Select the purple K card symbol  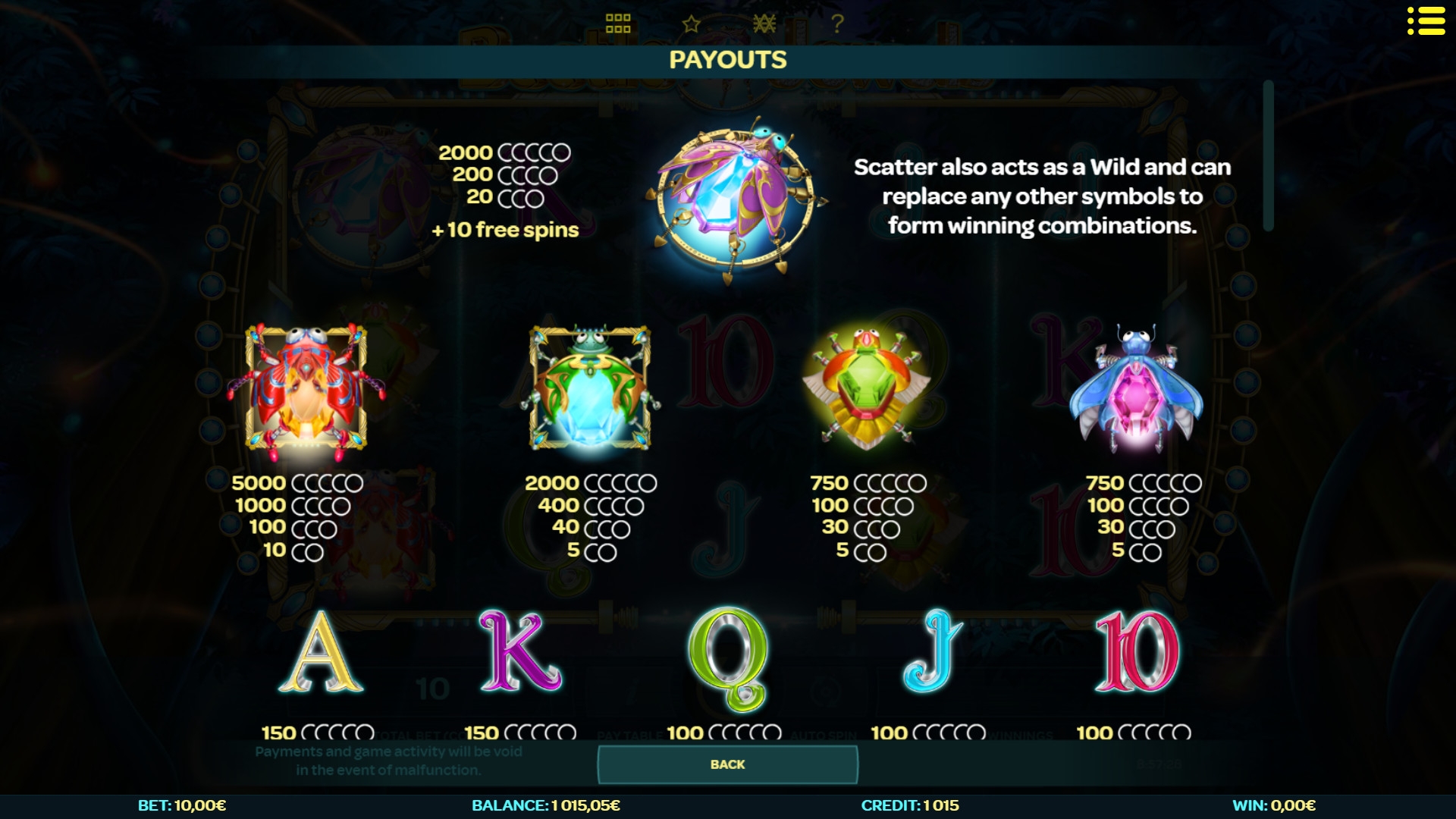520,652
